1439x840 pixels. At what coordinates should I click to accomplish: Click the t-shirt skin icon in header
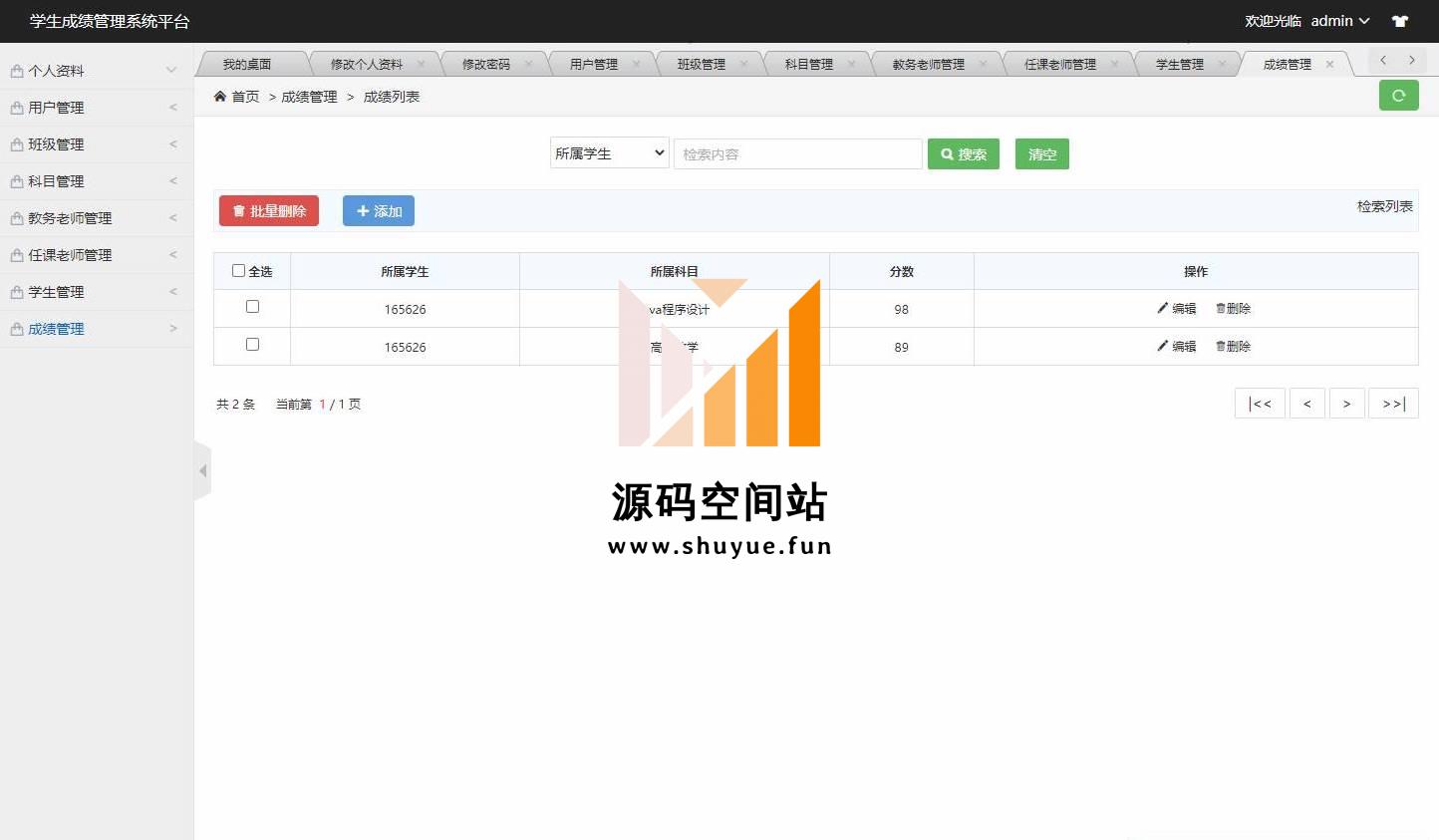(x=1400, y=21)
